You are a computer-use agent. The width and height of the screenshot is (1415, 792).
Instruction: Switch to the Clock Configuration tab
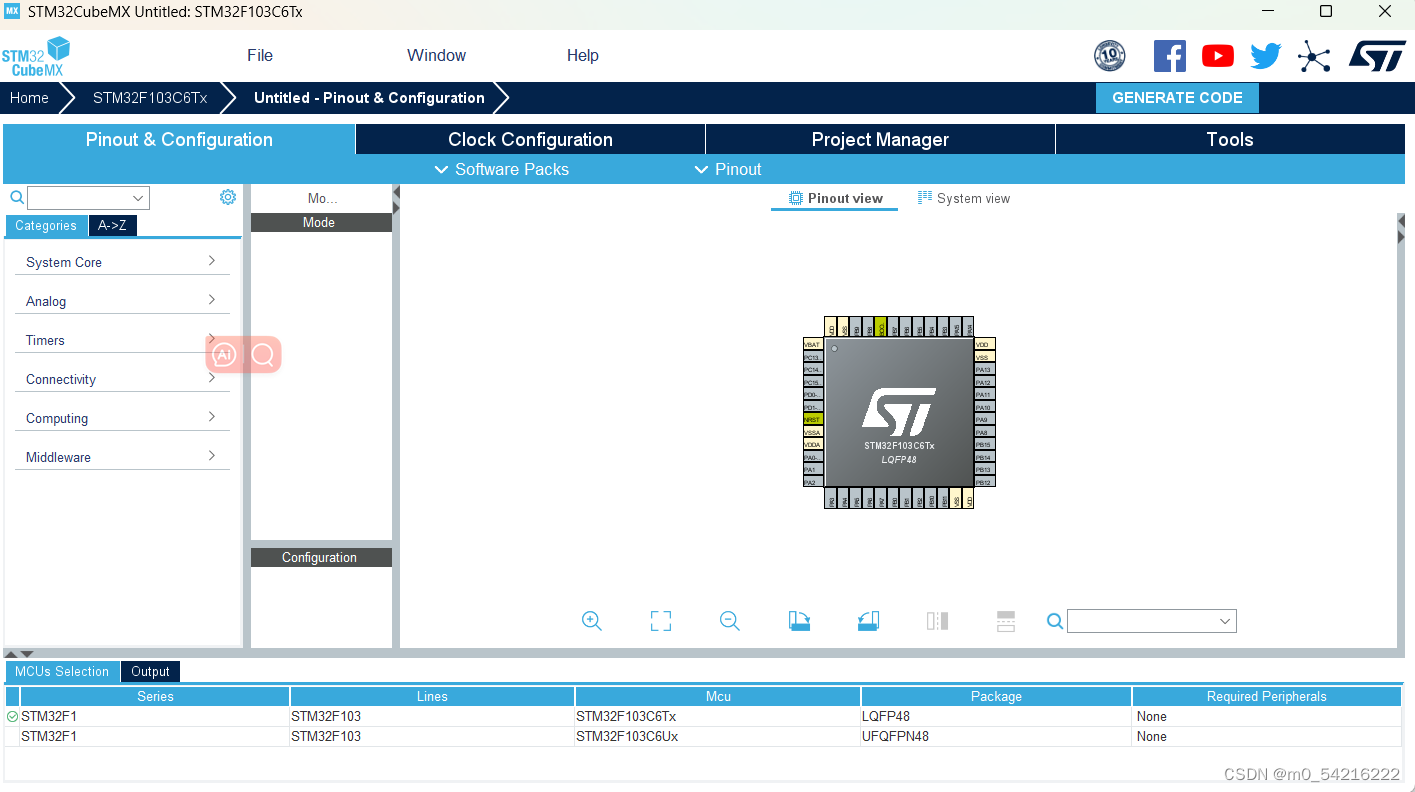529,139
